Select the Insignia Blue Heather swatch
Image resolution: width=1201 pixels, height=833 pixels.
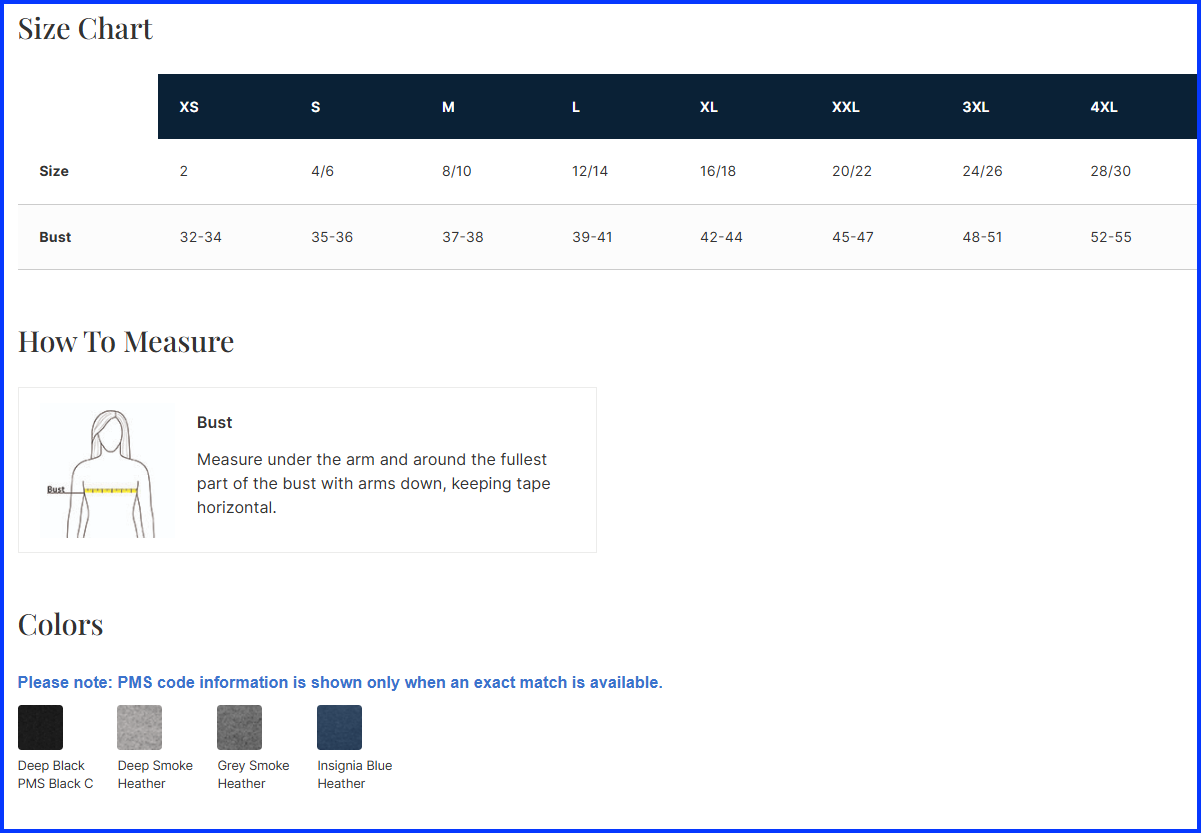(339, 727)
